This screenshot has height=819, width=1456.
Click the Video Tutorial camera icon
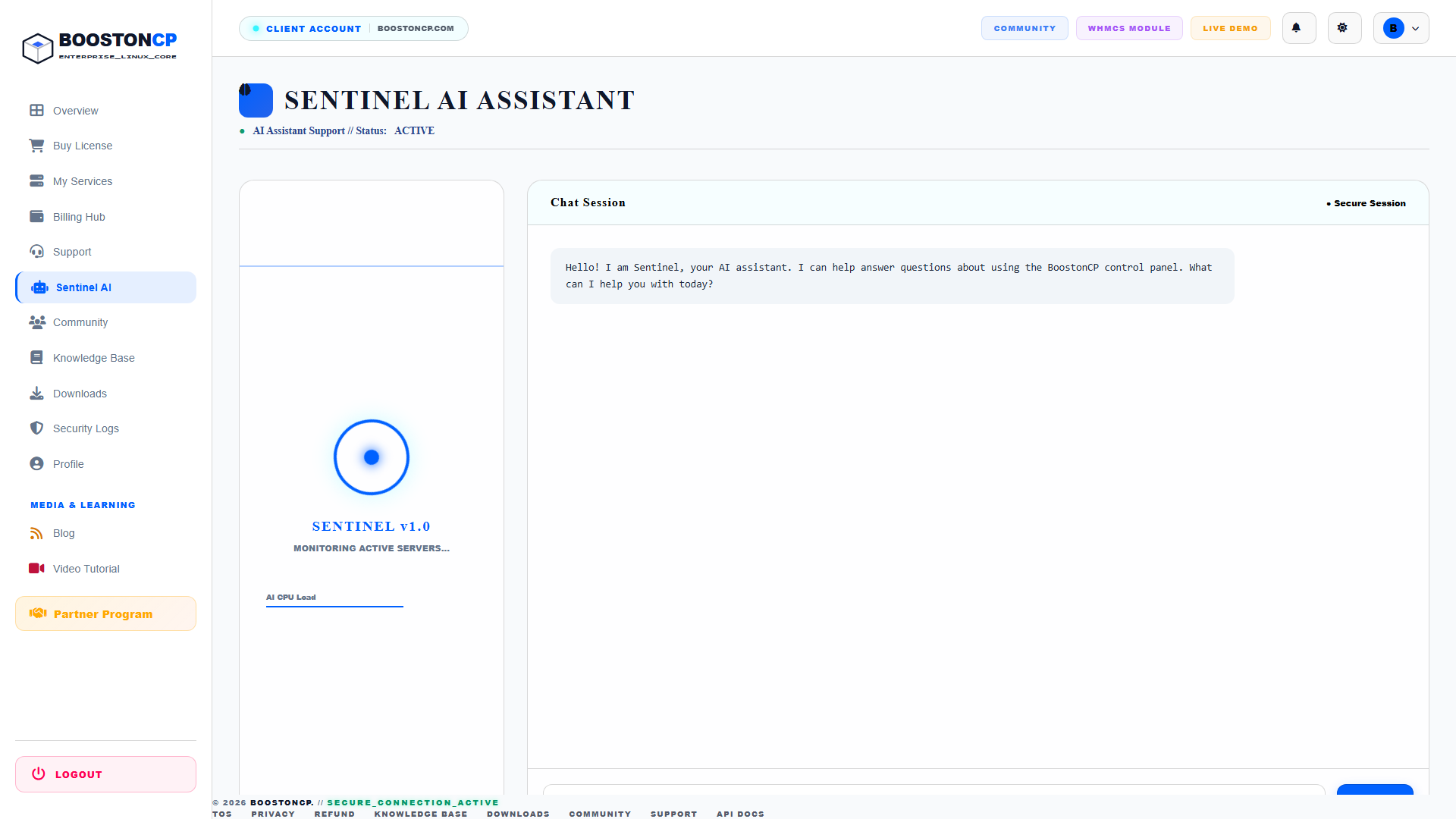coord(36,568)
